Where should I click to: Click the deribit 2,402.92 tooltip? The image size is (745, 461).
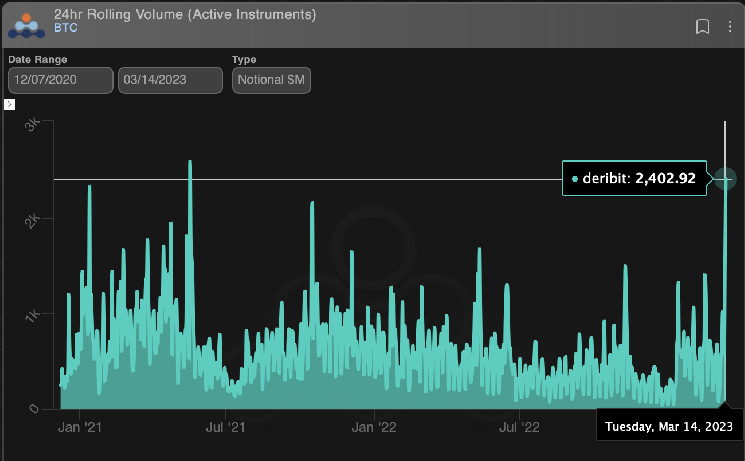[x=633, y=180]
